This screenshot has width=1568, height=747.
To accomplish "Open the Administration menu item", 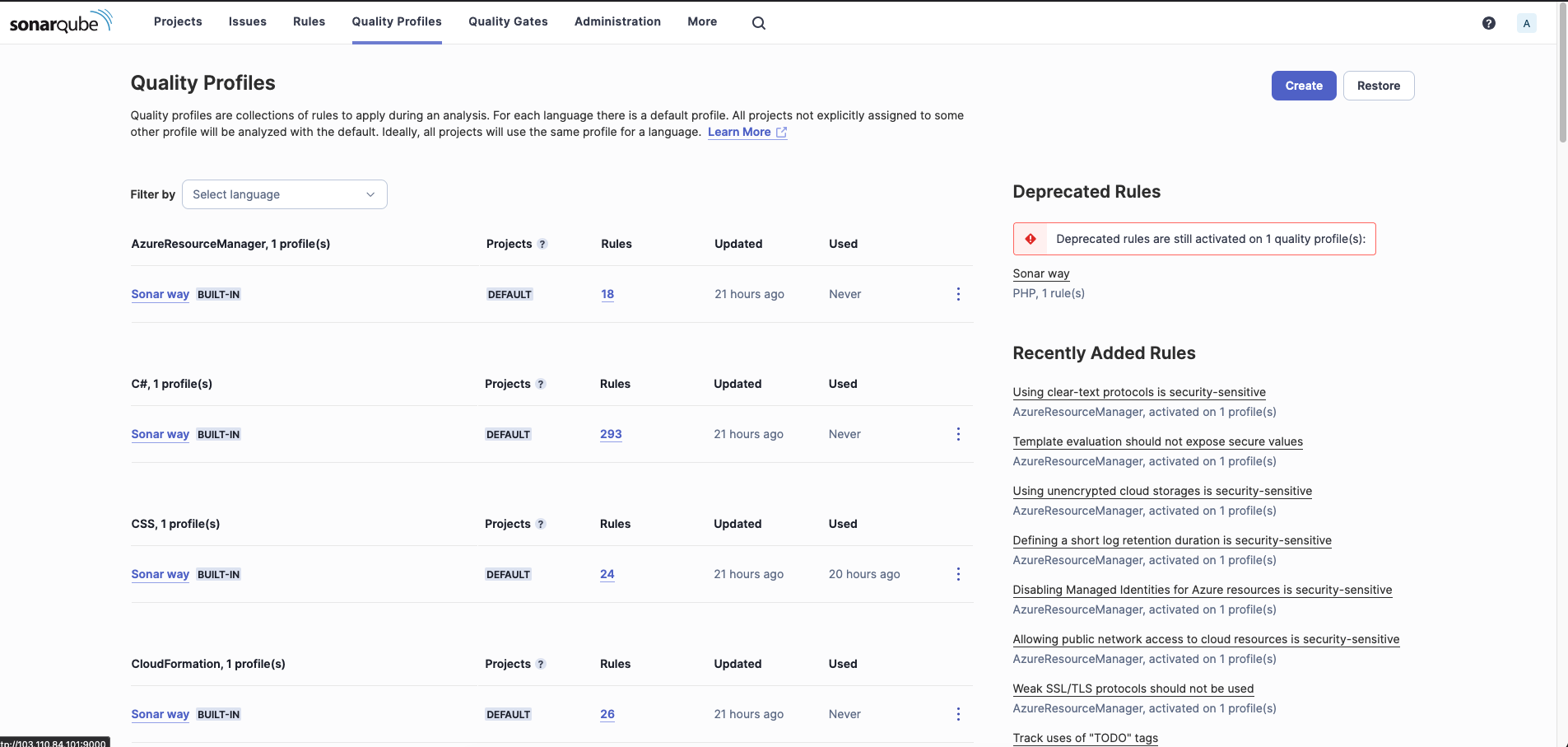I will coord(617,21).
